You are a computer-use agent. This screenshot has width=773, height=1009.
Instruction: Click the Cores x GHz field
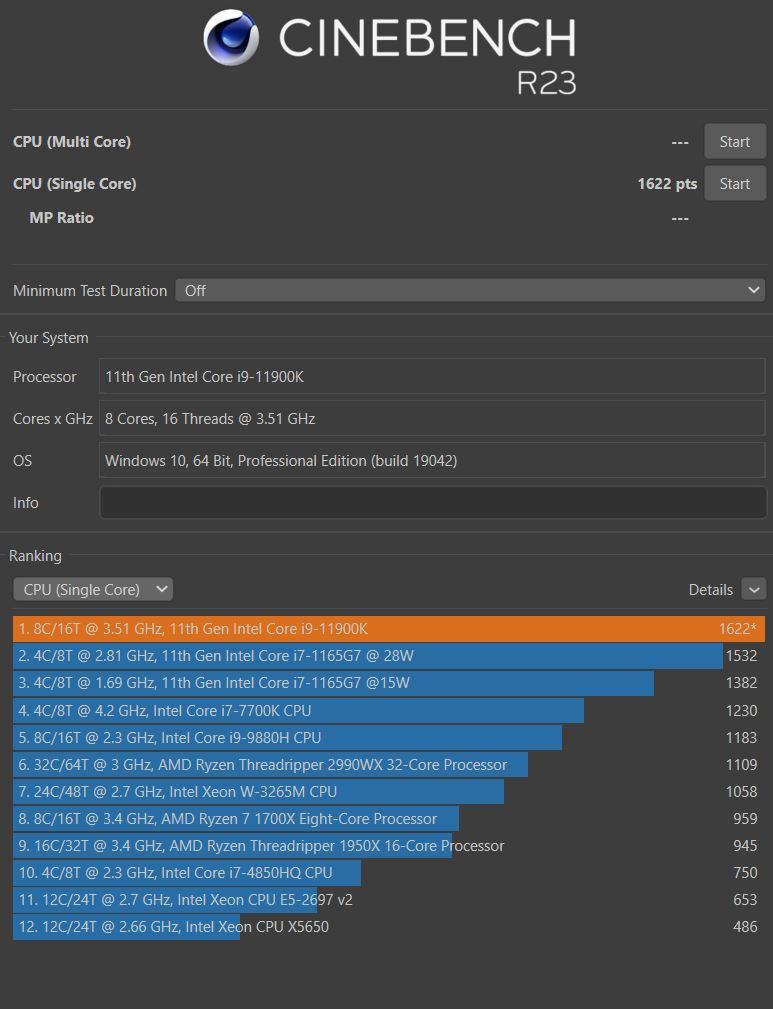pyautogui.click(x=433, y=419)
